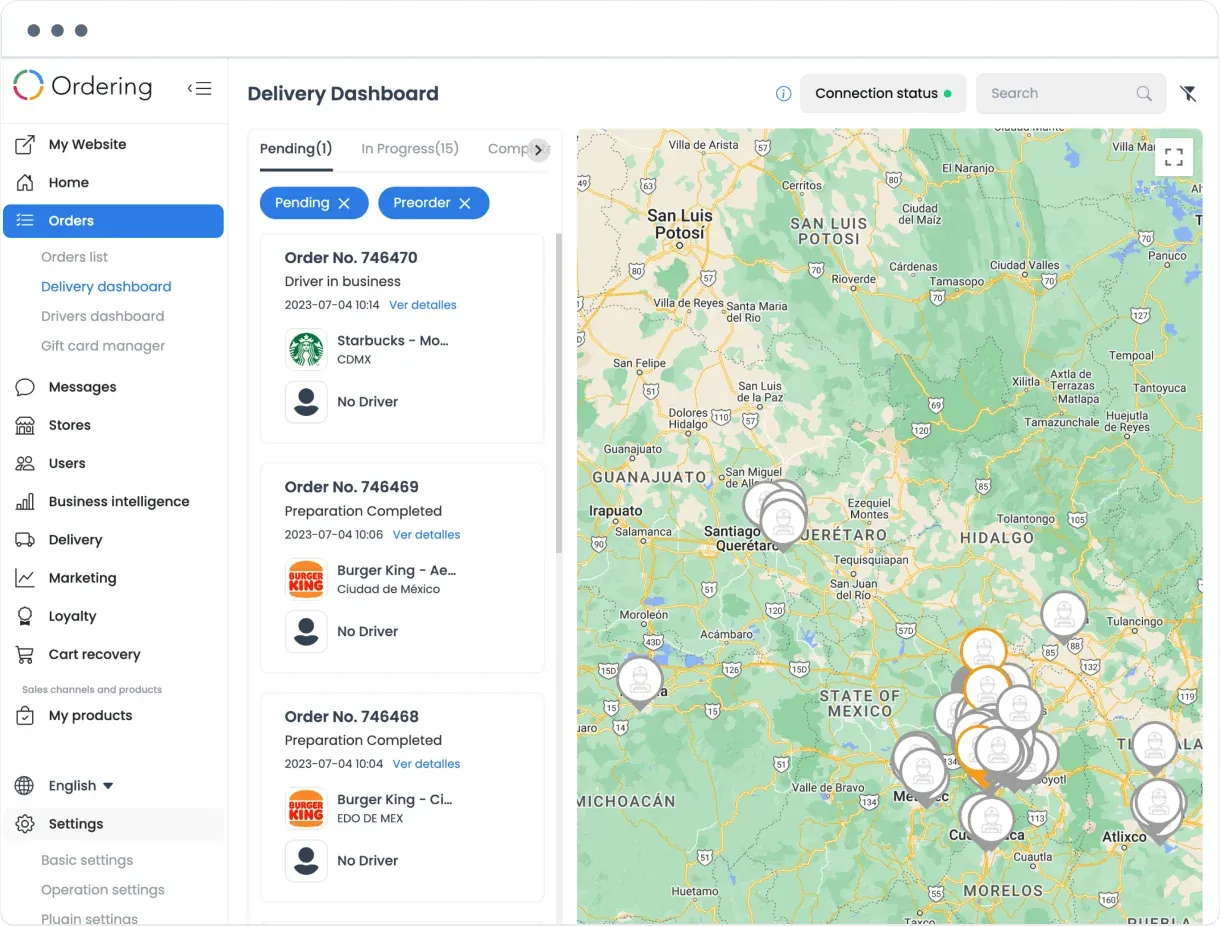Image resolution: width=1220 pixels, height=926 pixels.
Task: Click the driver marker near Santiago de Querétaro
Action: pos(783,522)
